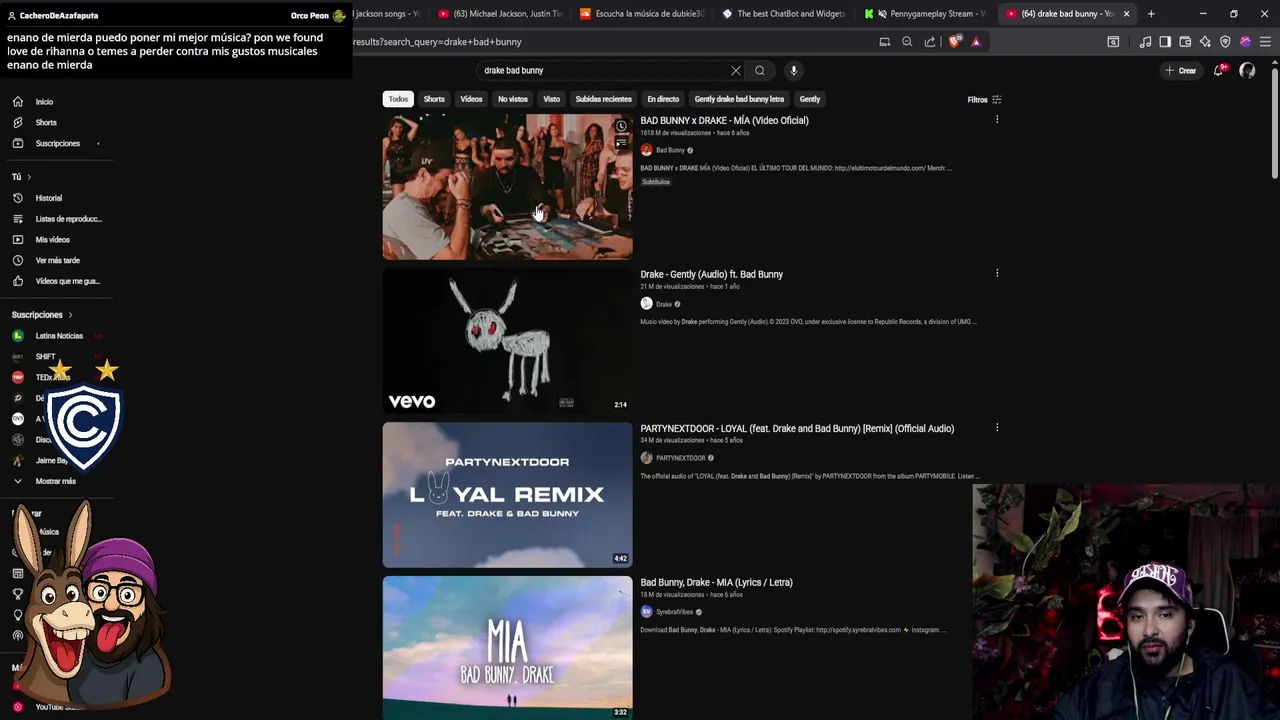Start voice search with microphone
Screen dimensions: 1280x720
pyautogui.click(x=793, y=71)
